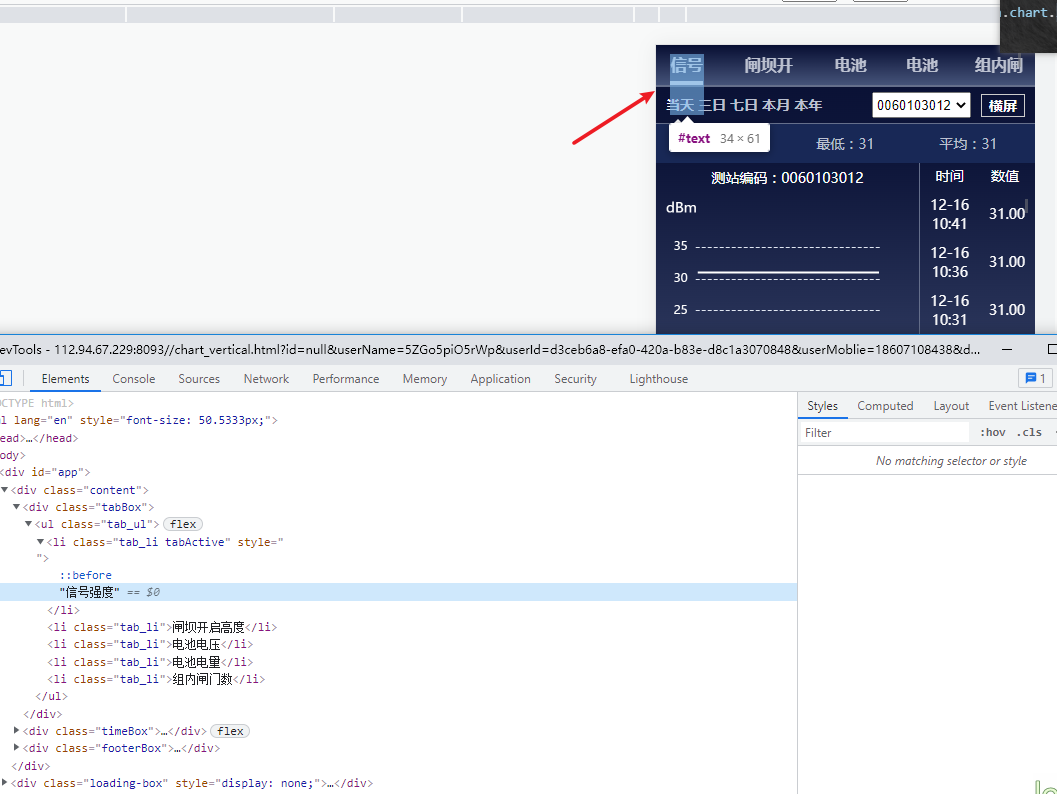
Task: Select the html lang en row
Action: click(139, 420)
